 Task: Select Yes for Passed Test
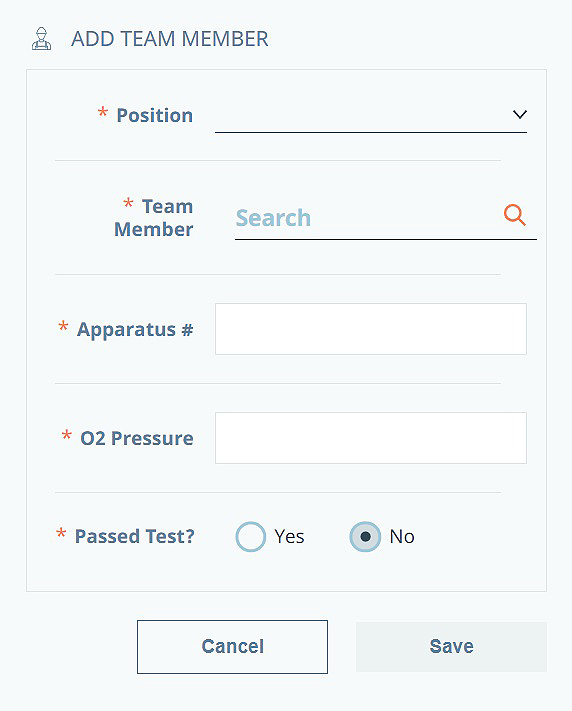250,536
